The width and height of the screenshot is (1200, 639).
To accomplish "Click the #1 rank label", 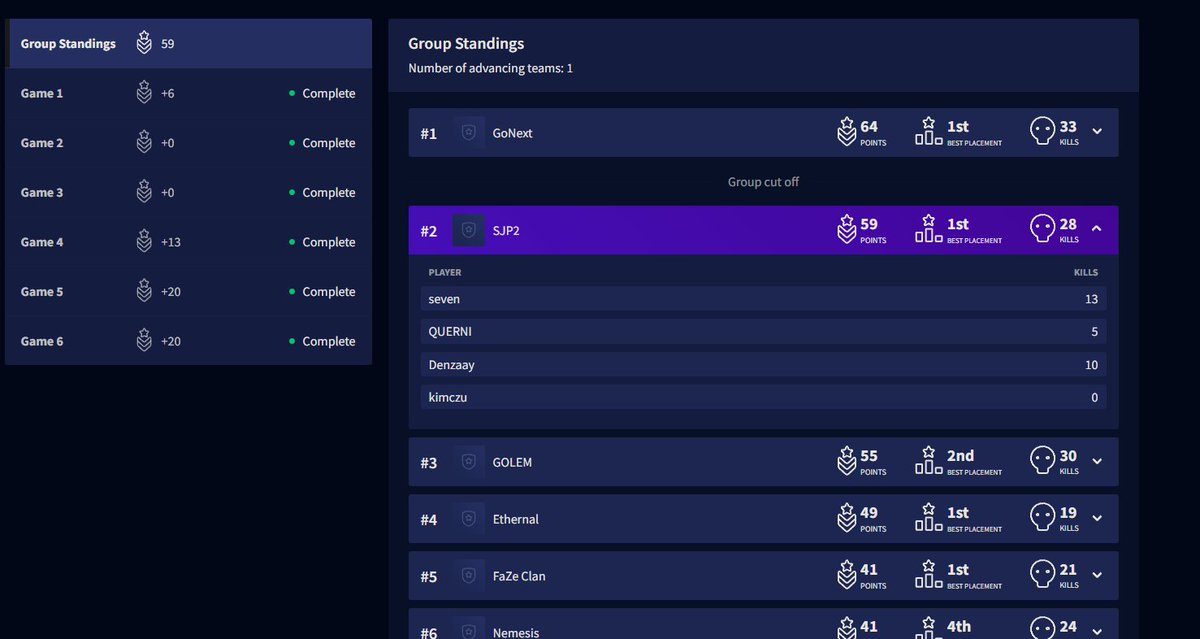I will point(429,133).
